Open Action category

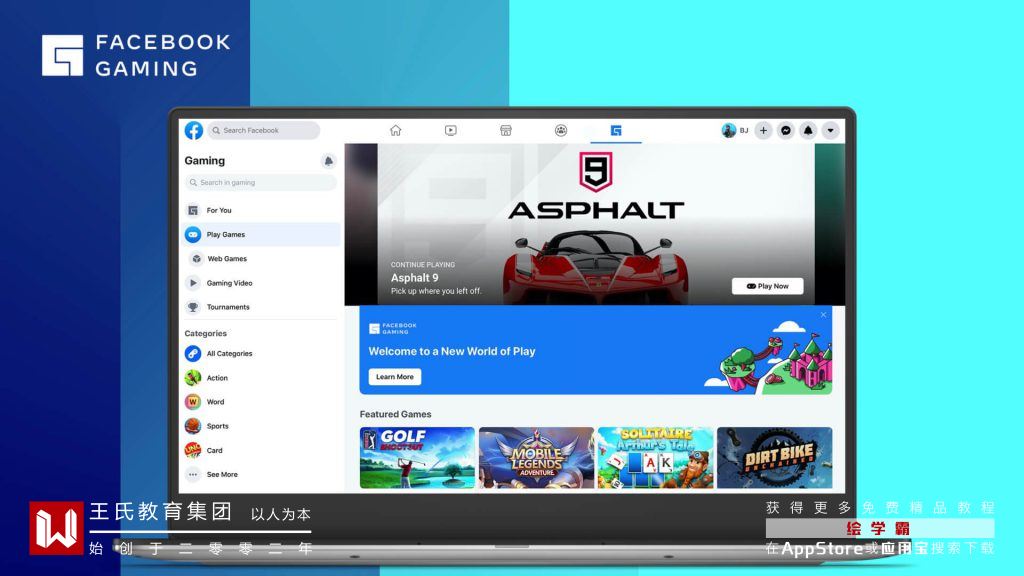click(261, 377)
